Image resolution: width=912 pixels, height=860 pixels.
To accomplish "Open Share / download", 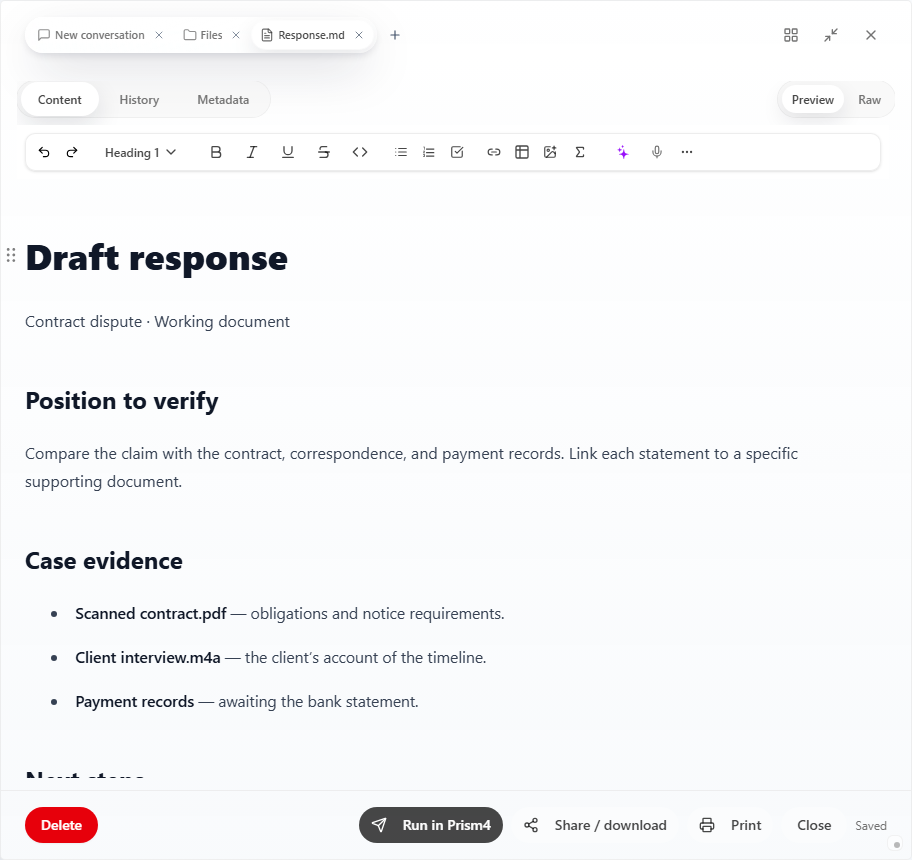I will (x=596, y=825).
